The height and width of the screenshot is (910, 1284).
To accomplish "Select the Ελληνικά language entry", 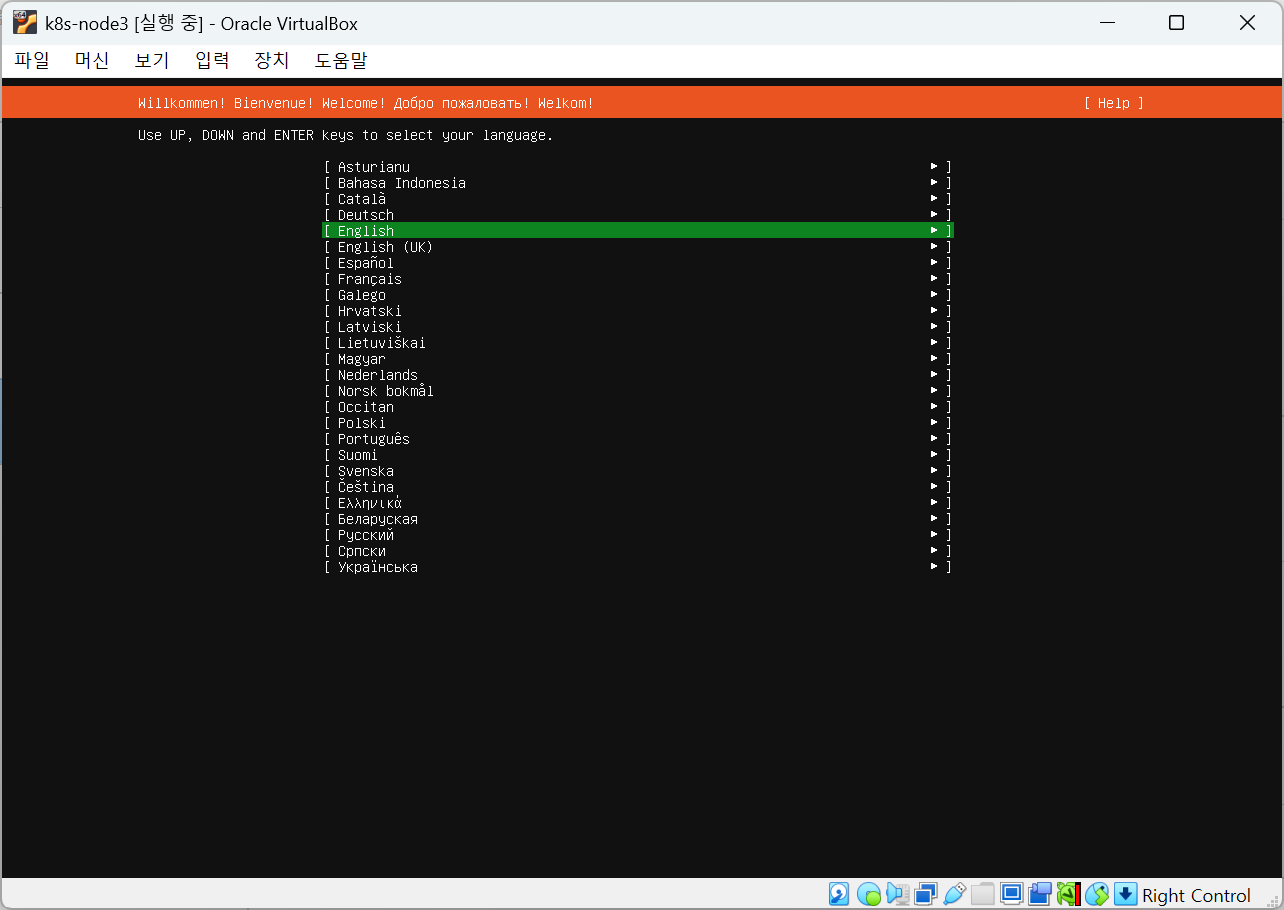I will coord(638,503).
